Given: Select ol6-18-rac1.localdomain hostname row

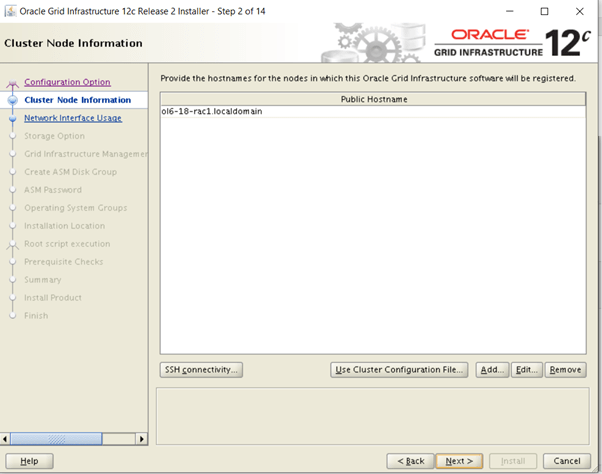Looking at the screenshot, I should click(212, 111).
